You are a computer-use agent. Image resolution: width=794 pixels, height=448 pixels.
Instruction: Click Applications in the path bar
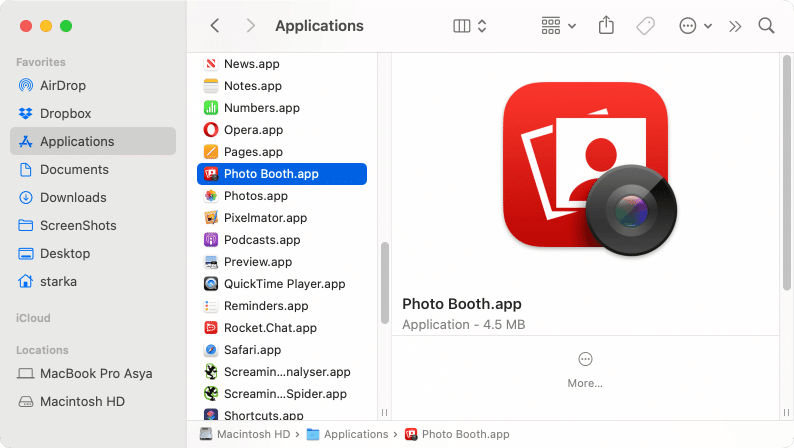click(348, 434)
